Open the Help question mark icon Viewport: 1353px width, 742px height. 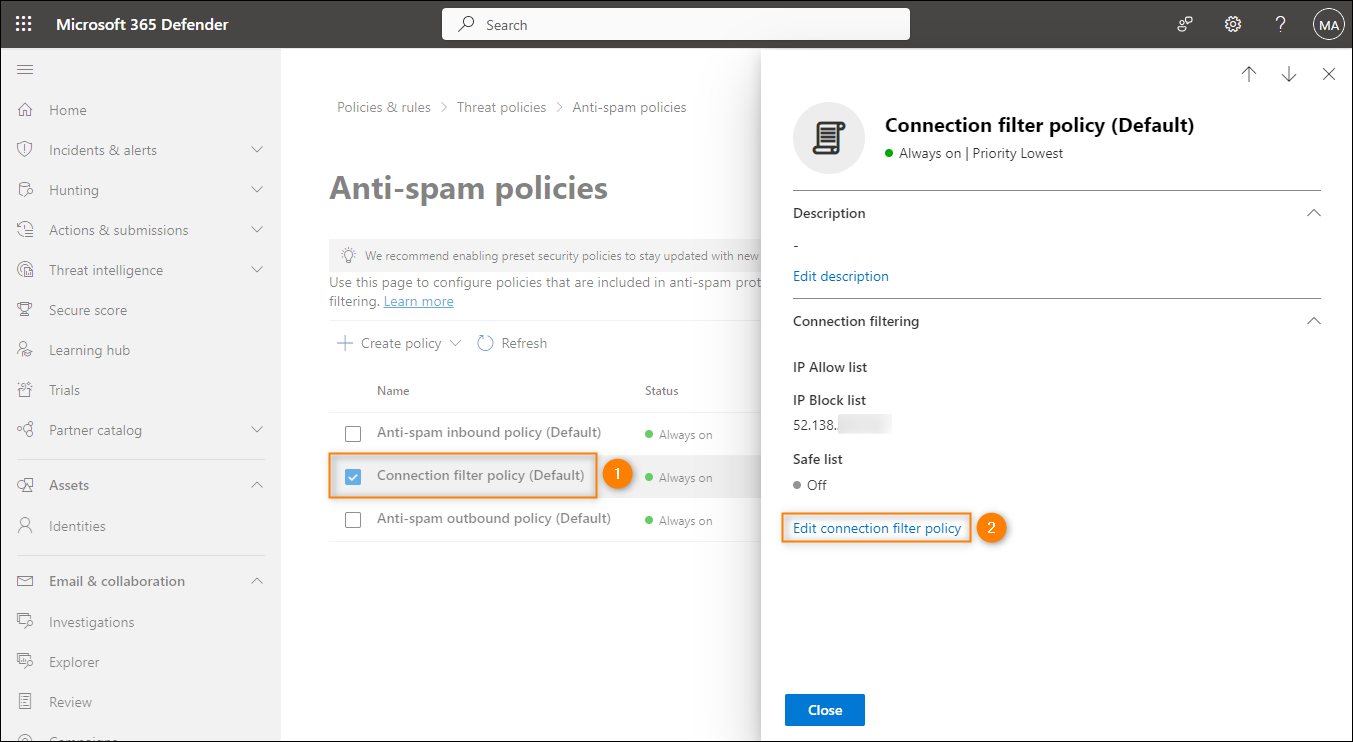pos(1280,24)
